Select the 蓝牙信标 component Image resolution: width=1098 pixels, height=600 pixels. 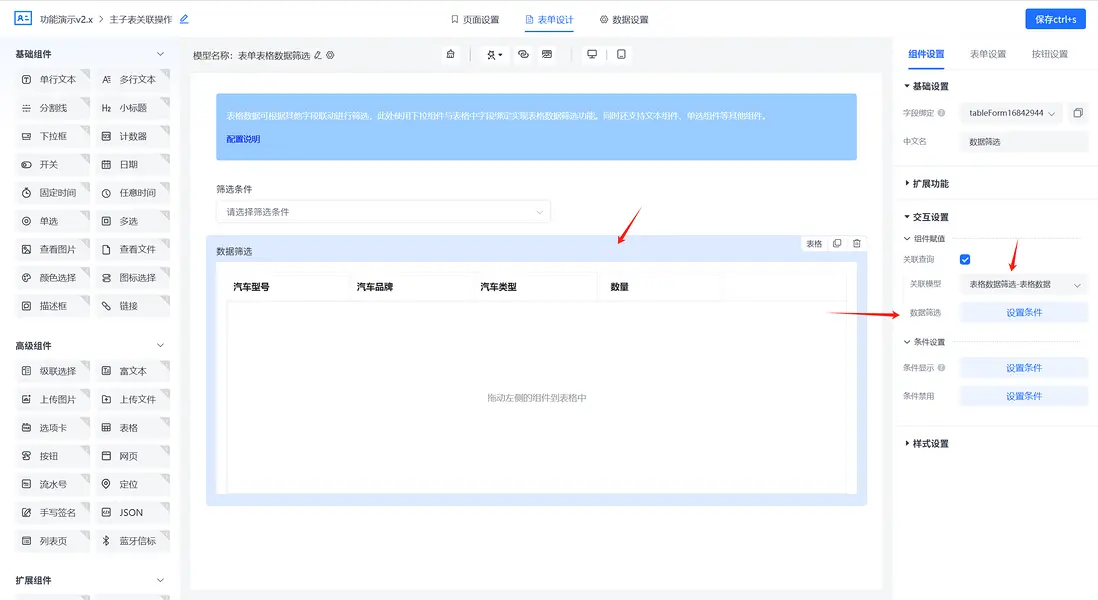point(133,540)
